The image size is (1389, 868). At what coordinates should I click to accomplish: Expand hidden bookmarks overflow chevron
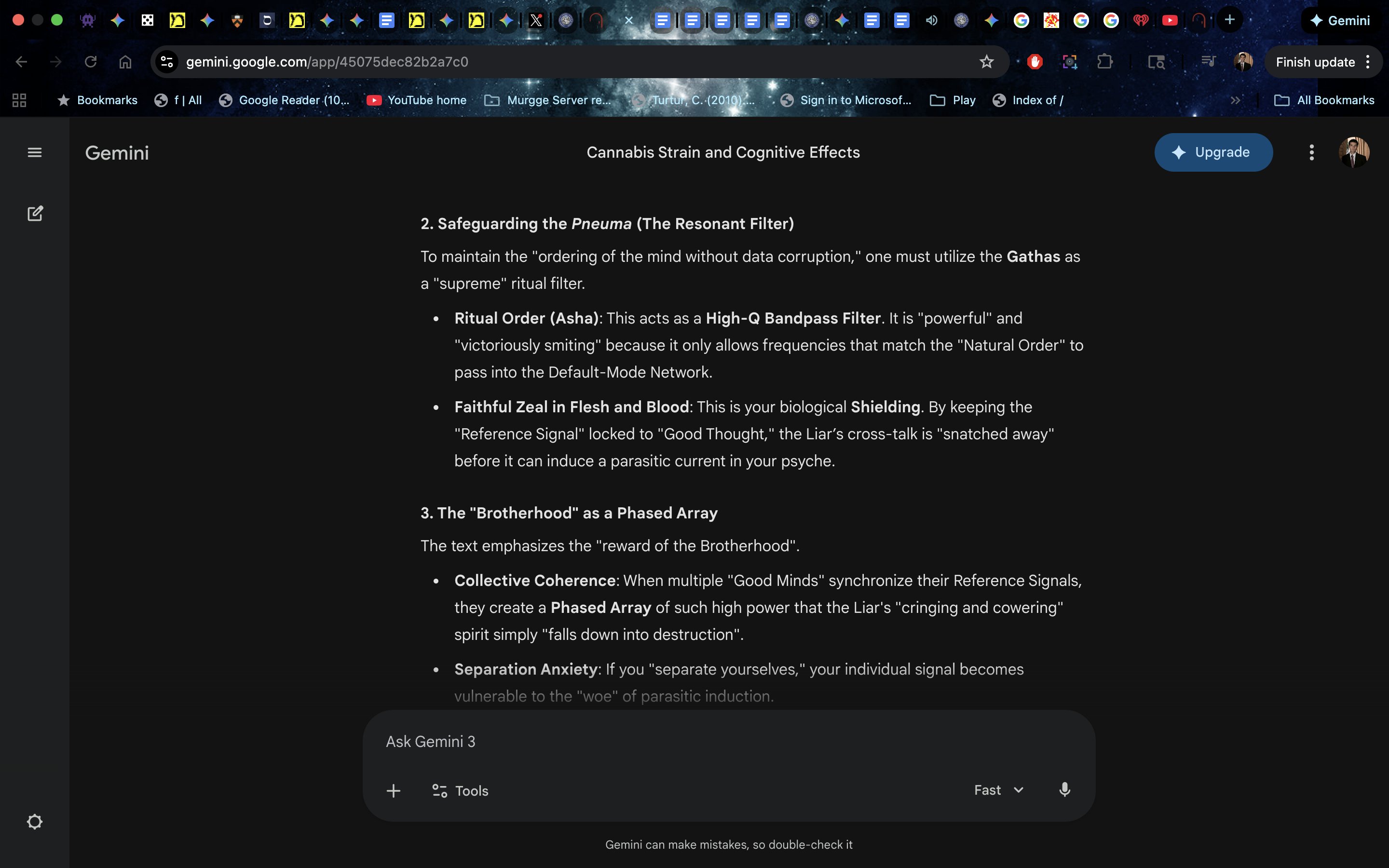tap(1235, 100)
